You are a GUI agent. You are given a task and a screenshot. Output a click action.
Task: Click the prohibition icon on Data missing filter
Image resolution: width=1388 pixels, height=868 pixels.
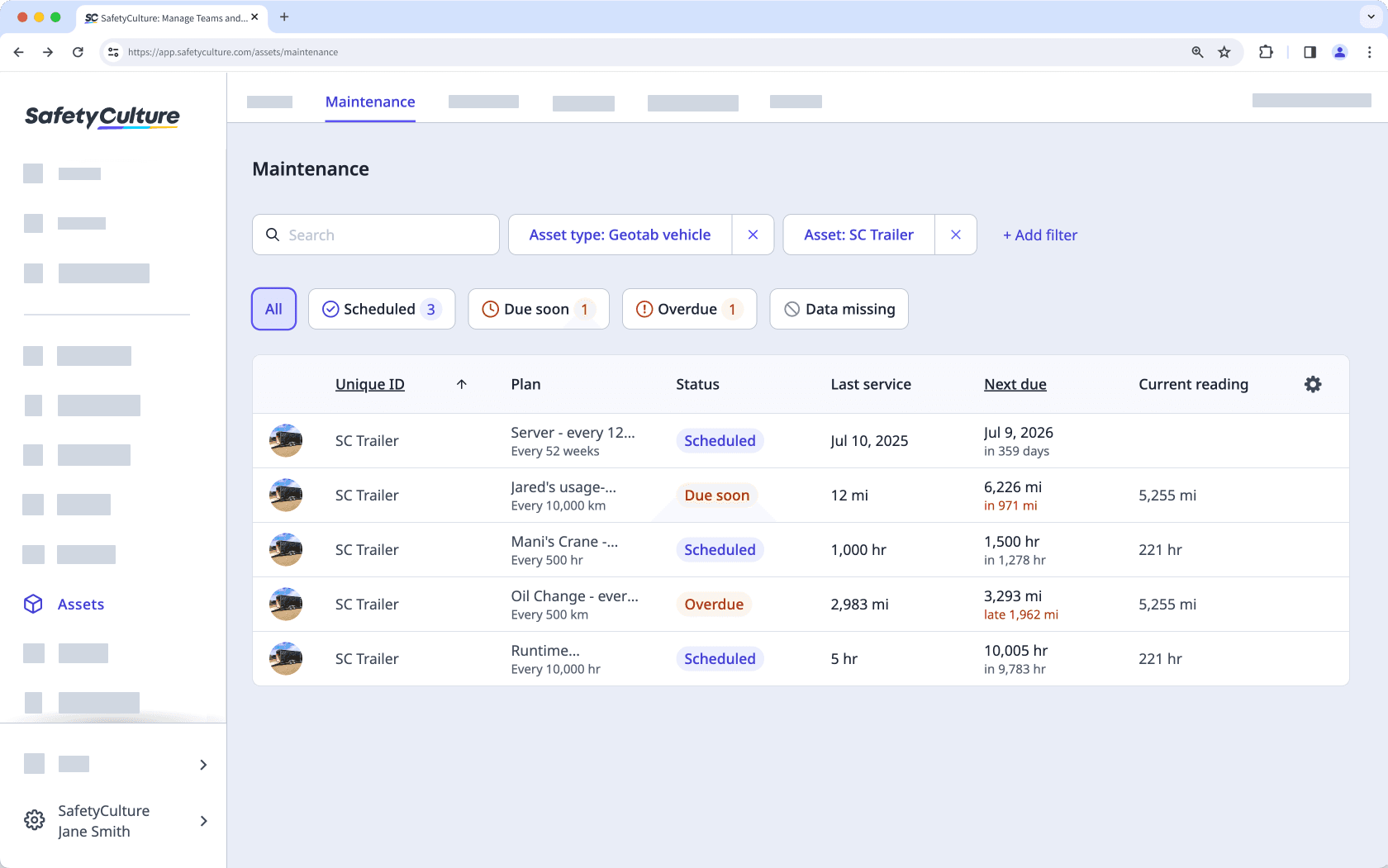click(x=792, y=308)
